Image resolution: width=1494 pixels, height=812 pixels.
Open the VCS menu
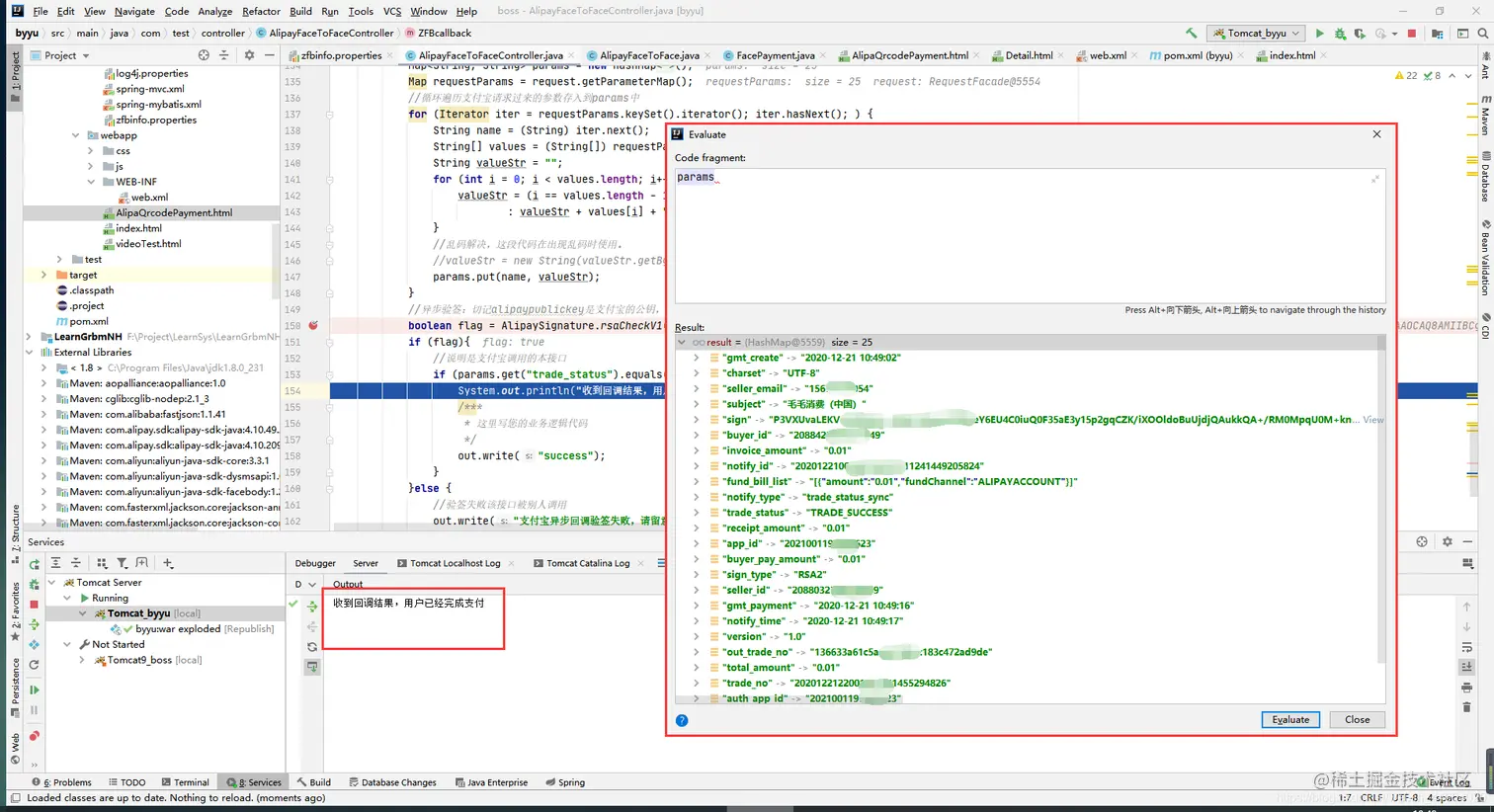(392, 11)
